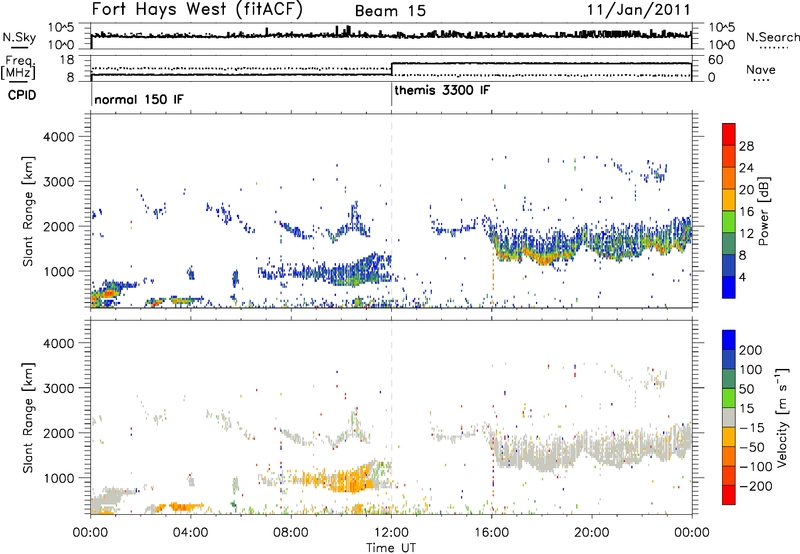Image resolution: width=800 pixels, height=554 pixels.
Task: Pick the gray segment of Velocity colorbar
Action: coord(729,417)
